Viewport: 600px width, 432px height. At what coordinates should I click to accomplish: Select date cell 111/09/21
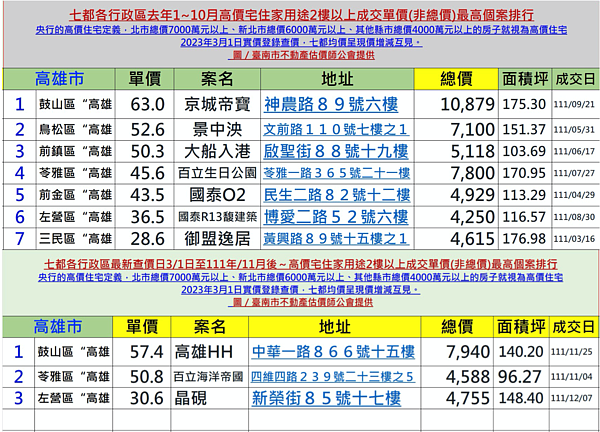click(574, 105)
